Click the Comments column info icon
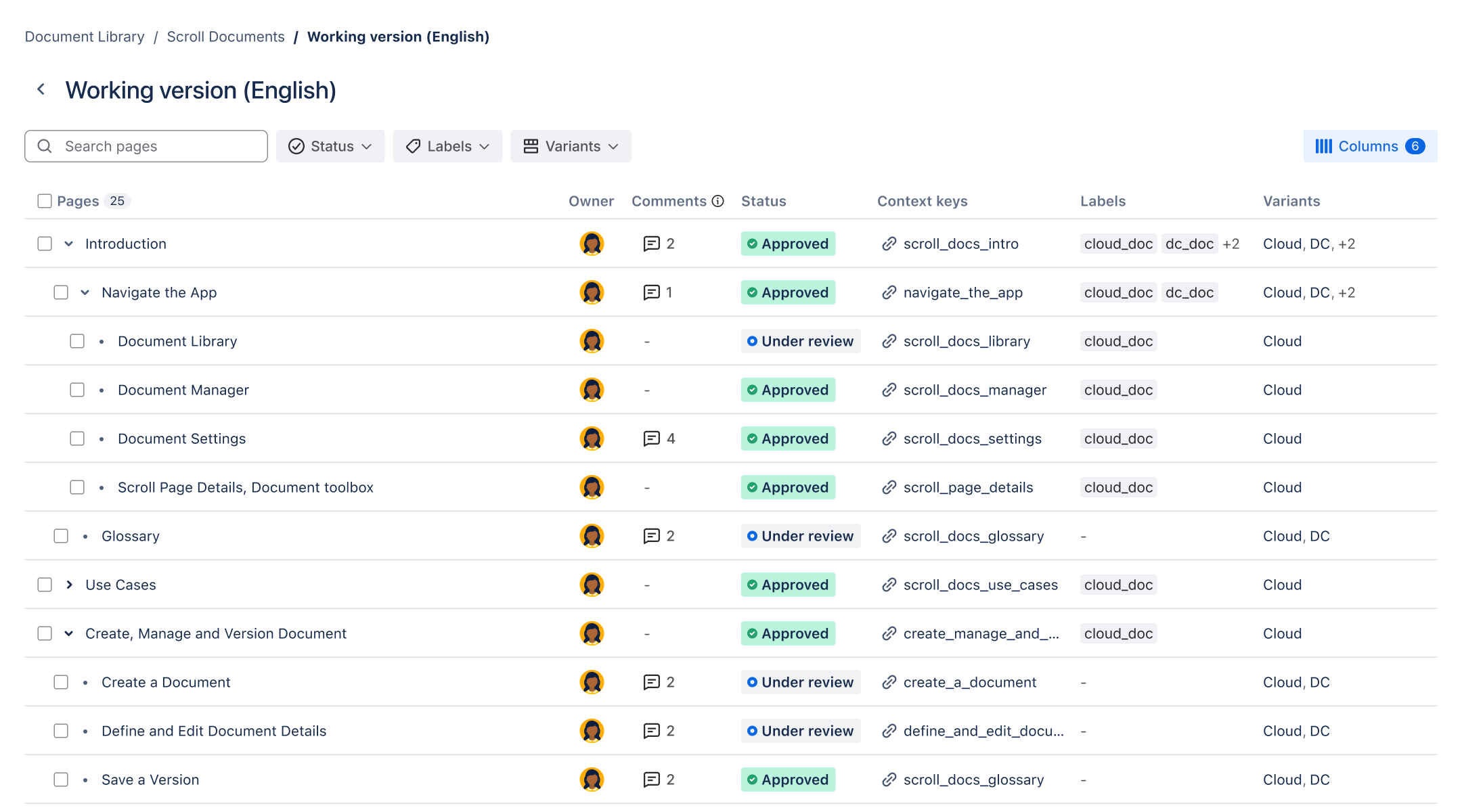Viewport: 1462px width, 812px height. click(x=718, y=201)
